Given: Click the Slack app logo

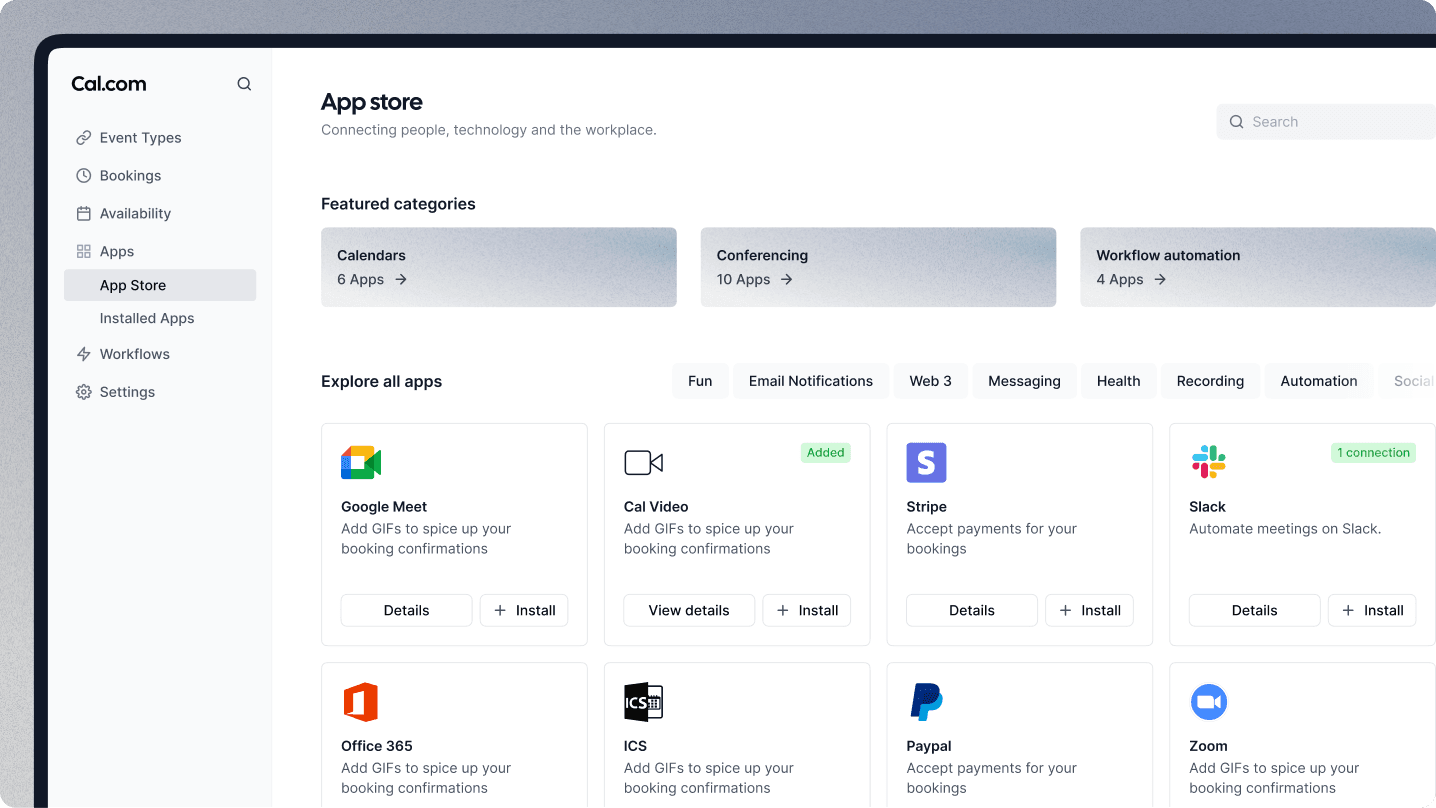Looking at the screenshot, I should click(x=1209, y=462).
